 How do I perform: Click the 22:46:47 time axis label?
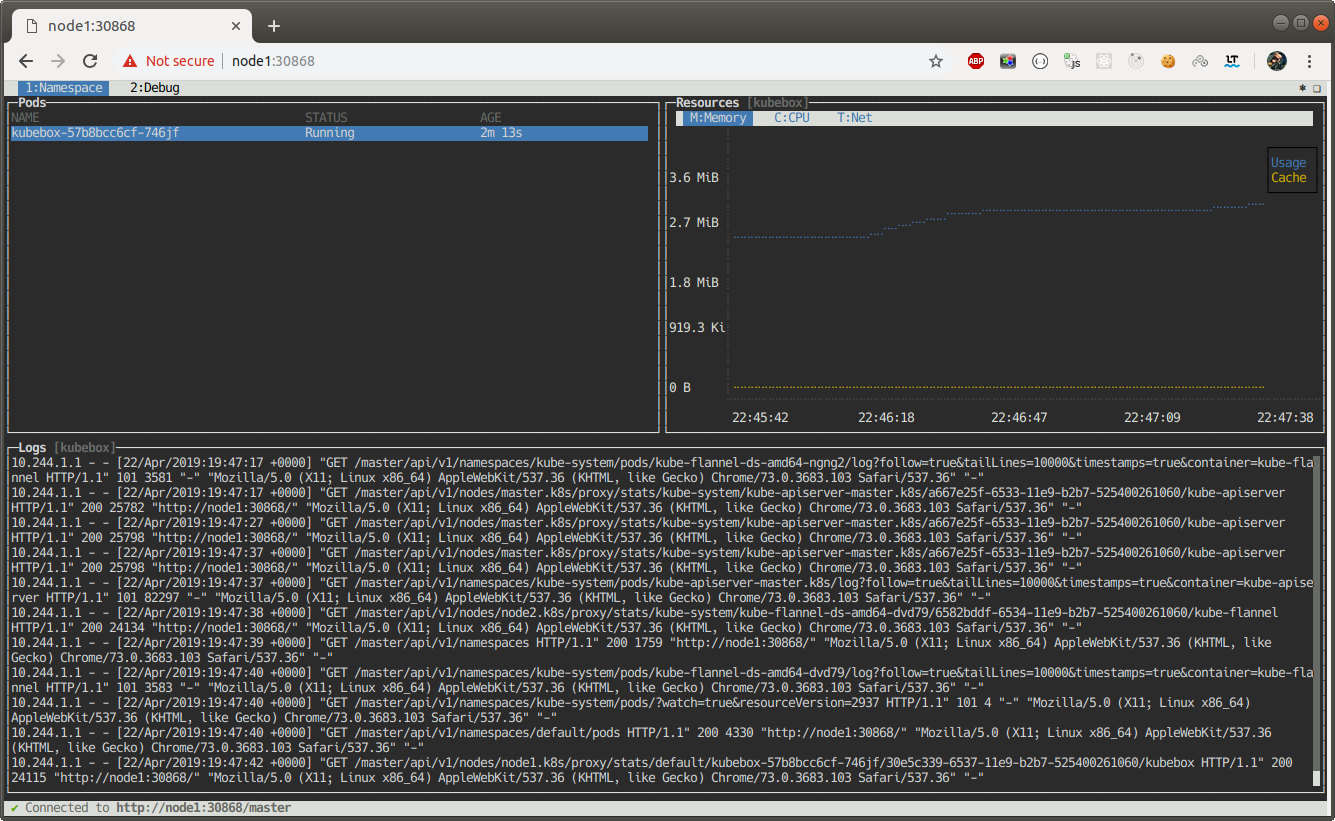tap(1019, 418)
